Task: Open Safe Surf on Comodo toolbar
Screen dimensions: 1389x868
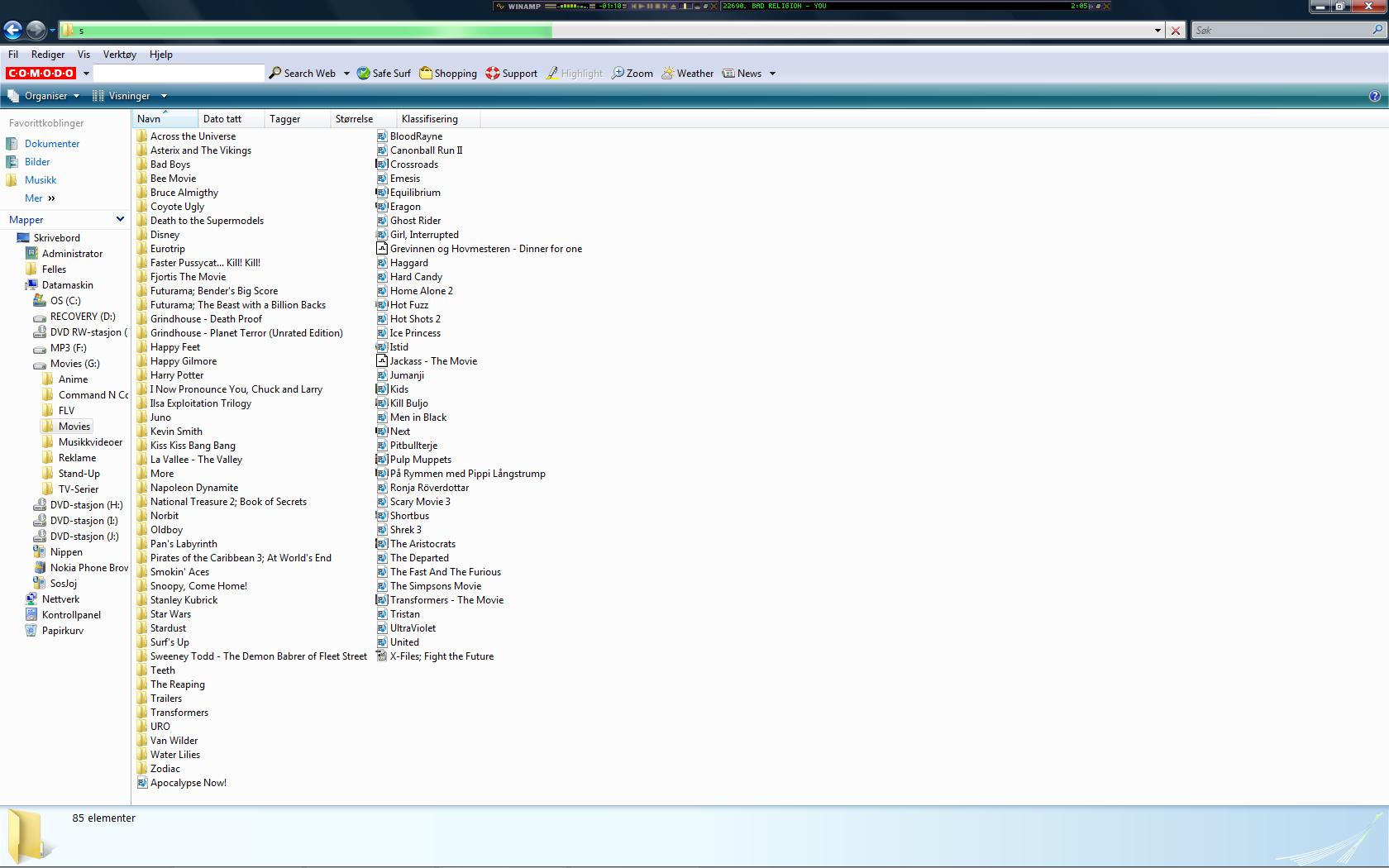Action: [384, 74]
